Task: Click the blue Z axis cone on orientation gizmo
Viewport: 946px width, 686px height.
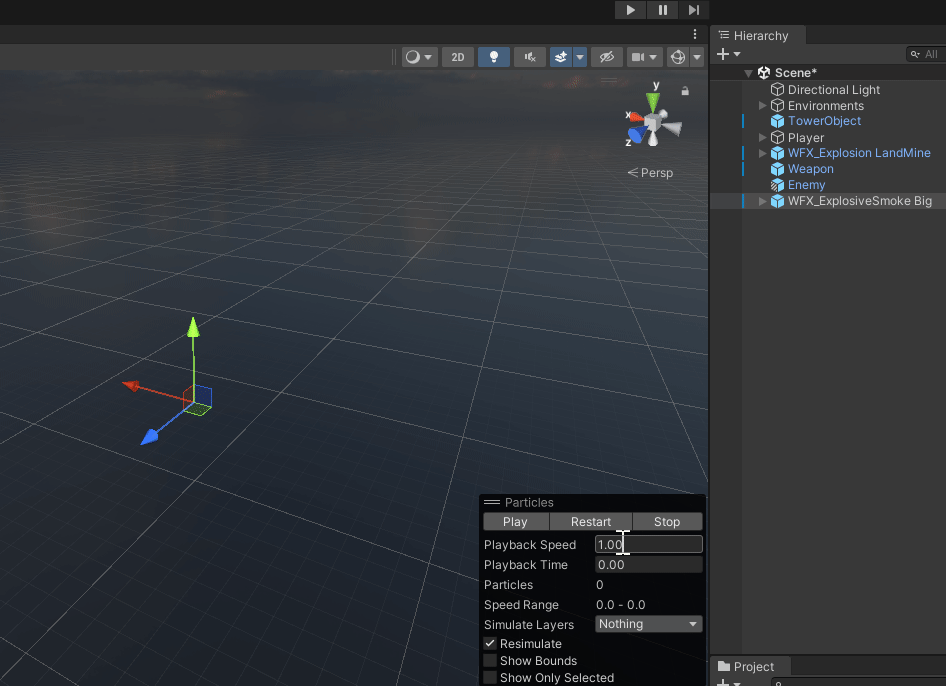Action: point(636,134)
